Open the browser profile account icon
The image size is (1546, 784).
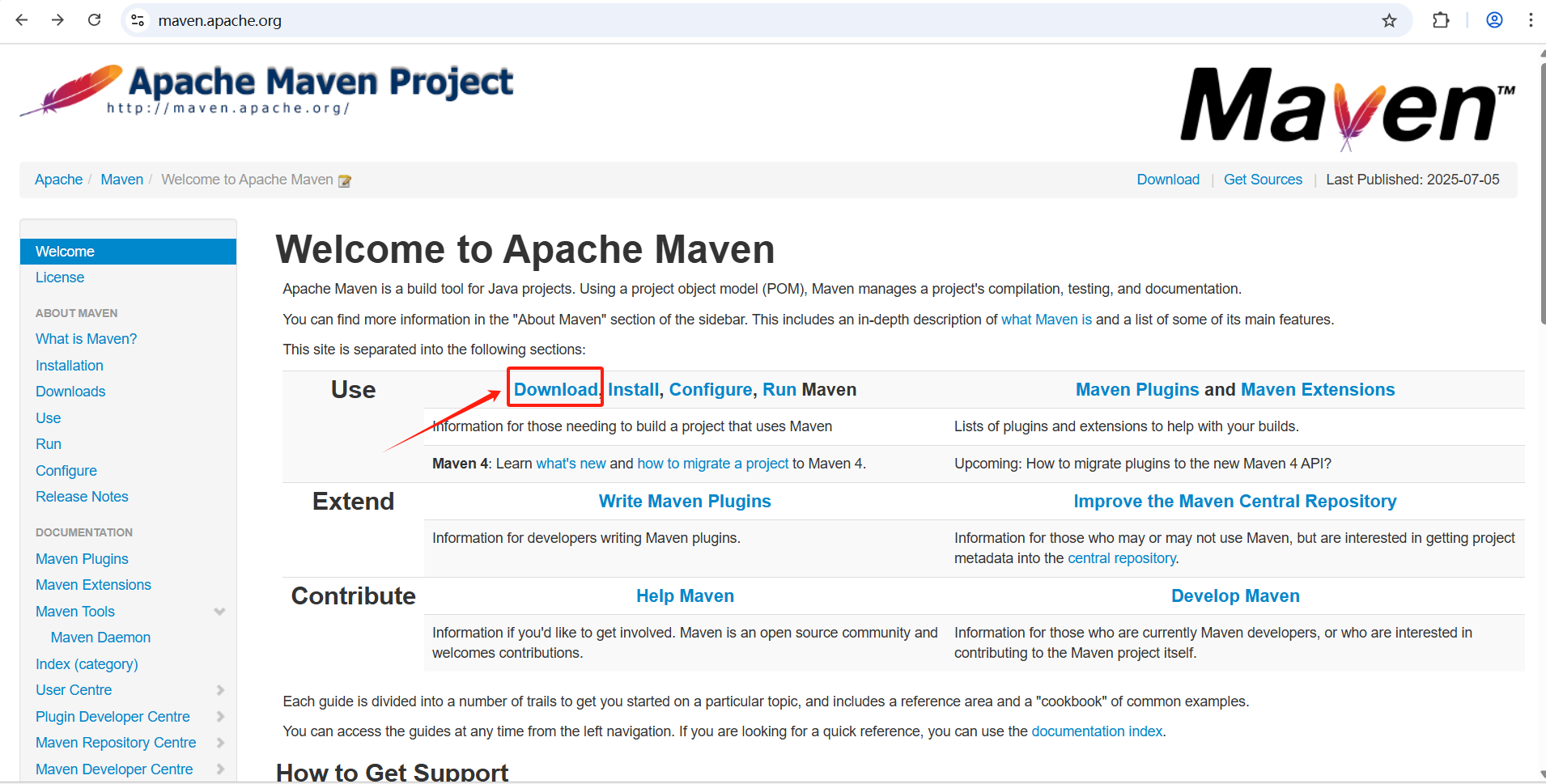pyautogui.click(x=1494, y=20)
